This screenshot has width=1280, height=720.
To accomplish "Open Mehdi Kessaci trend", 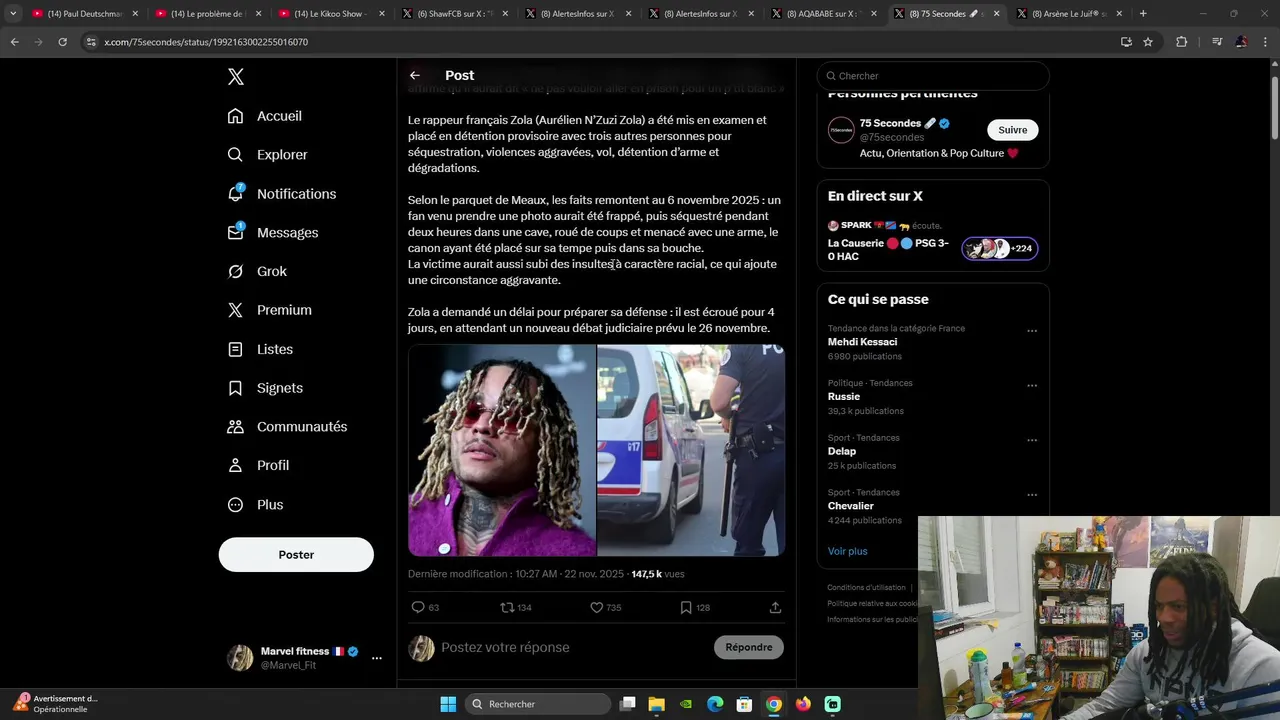I will point(862,342).
